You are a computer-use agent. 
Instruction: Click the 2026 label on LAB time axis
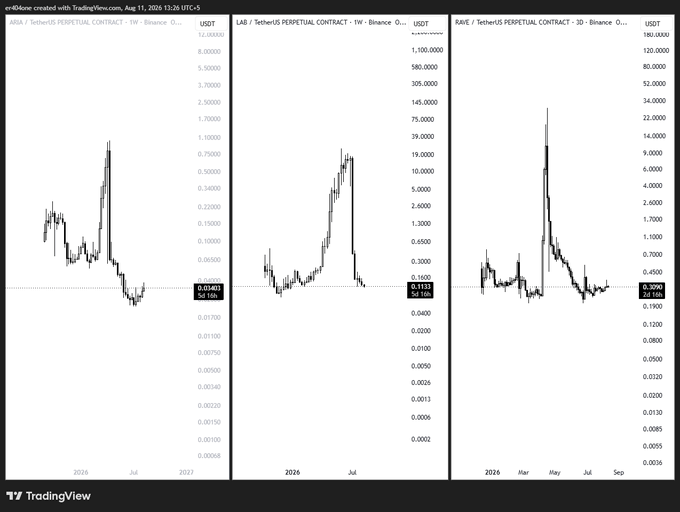(x=292, y=472)
